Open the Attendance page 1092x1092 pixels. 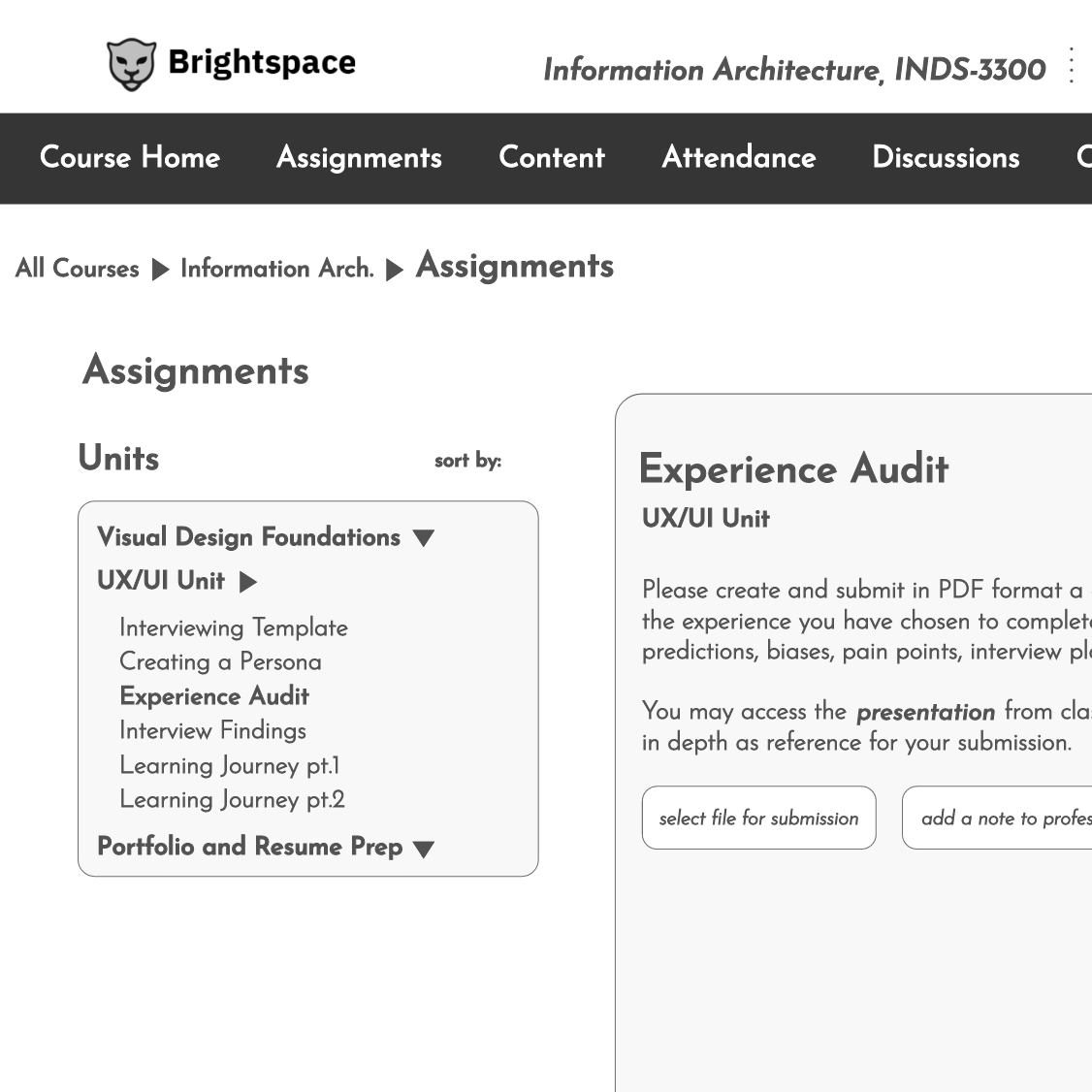point(738,158)
